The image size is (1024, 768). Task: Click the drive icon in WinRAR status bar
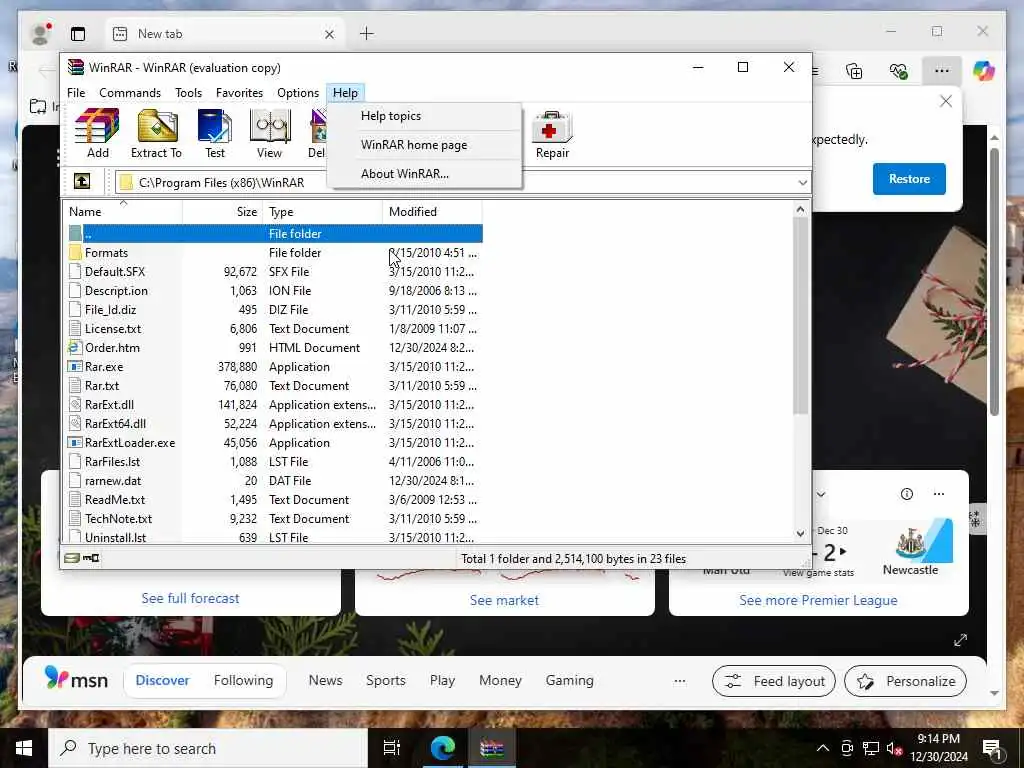[72, 558]
